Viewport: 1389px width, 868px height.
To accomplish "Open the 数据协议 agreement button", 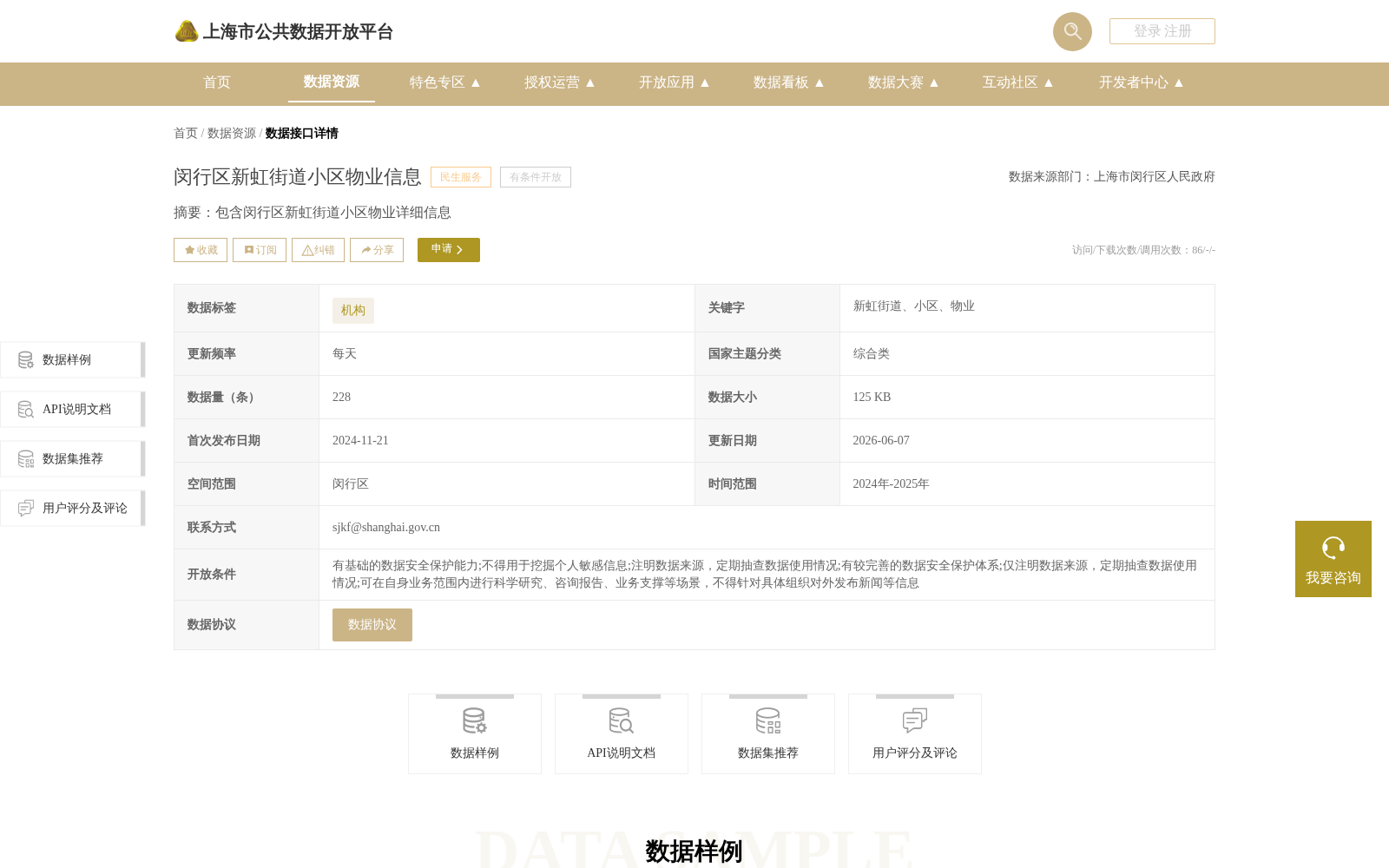I will pyautogui.click(x=372, y=625).
